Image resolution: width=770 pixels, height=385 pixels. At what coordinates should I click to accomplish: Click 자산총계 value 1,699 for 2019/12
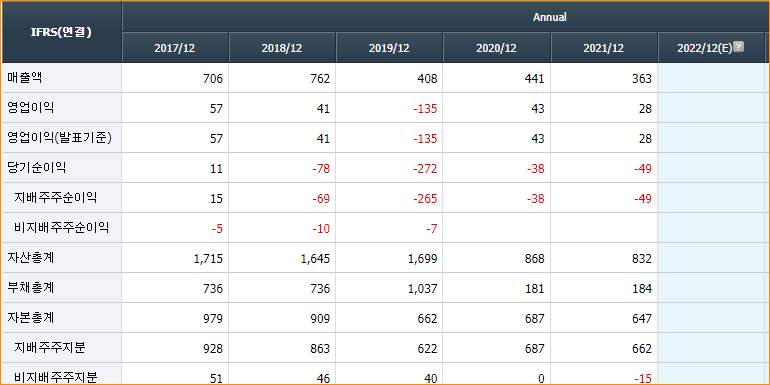click(423, 258)
